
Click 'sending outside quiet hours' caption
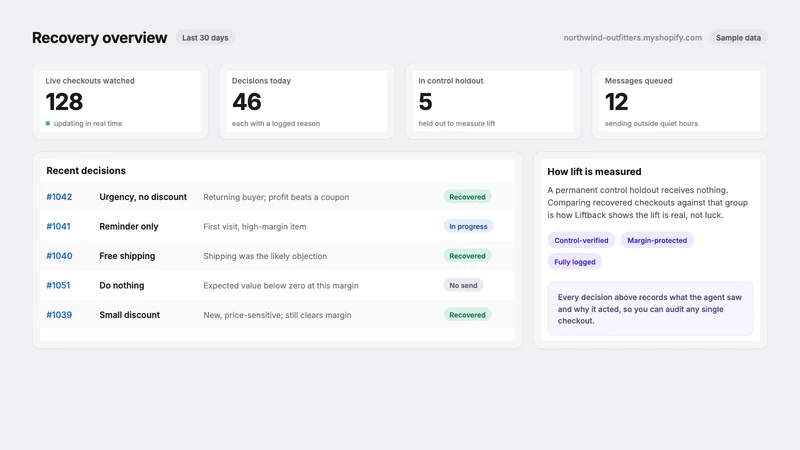point(651,123)
